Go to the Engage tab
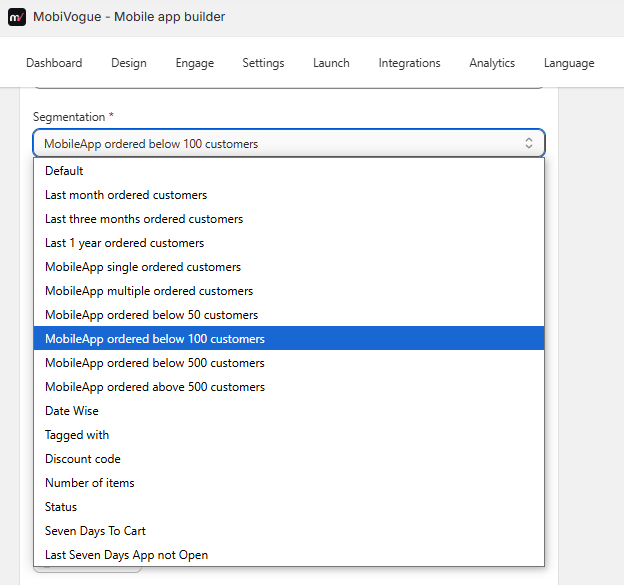The width and height of the screenshot is (624, 585). pos(195,63)
